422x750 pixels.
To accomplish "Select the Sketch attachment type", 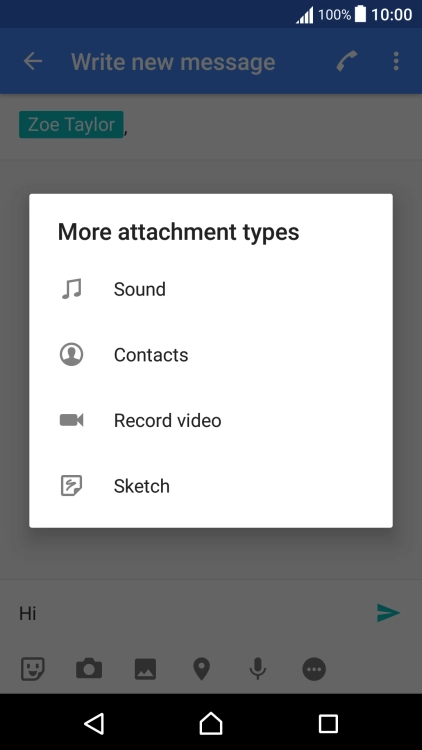I will [x=211, y=486].
